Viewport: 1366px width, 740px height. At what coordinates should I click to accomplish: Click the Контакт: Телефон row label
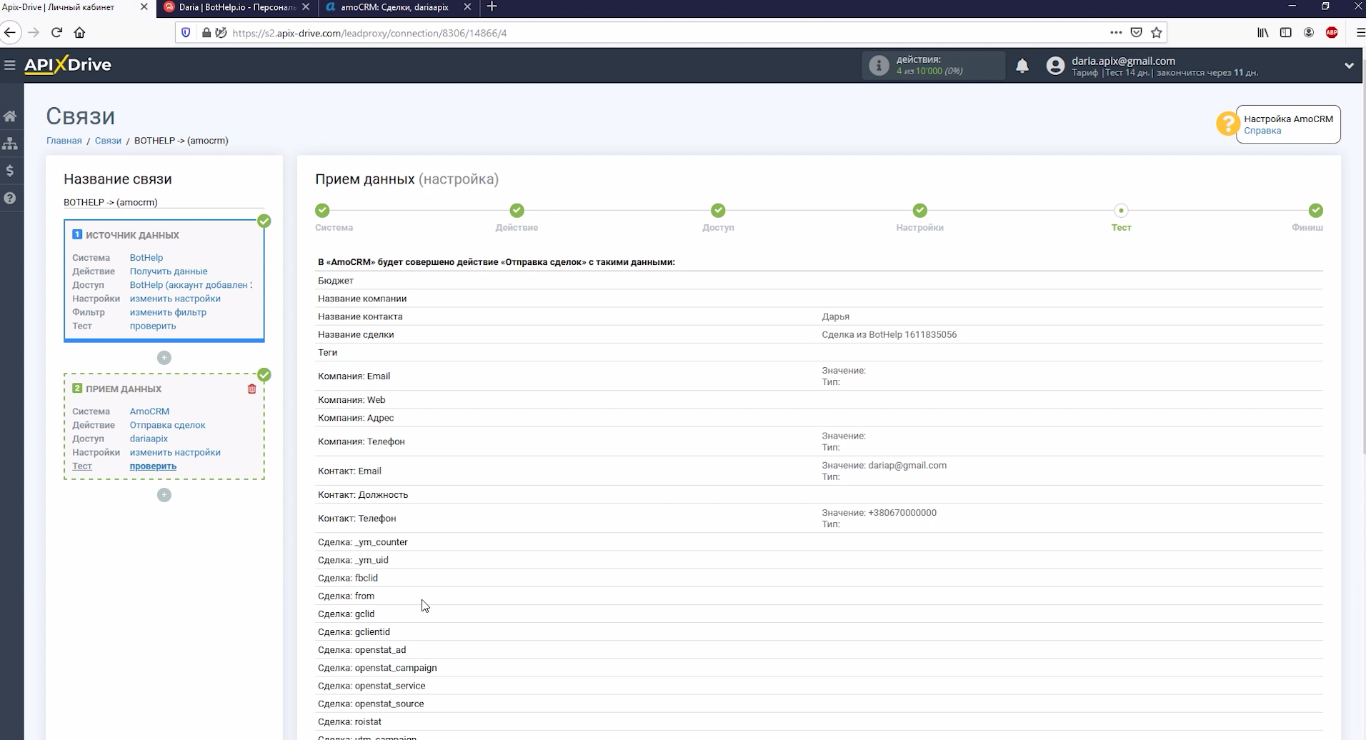(x=357, y=519)
